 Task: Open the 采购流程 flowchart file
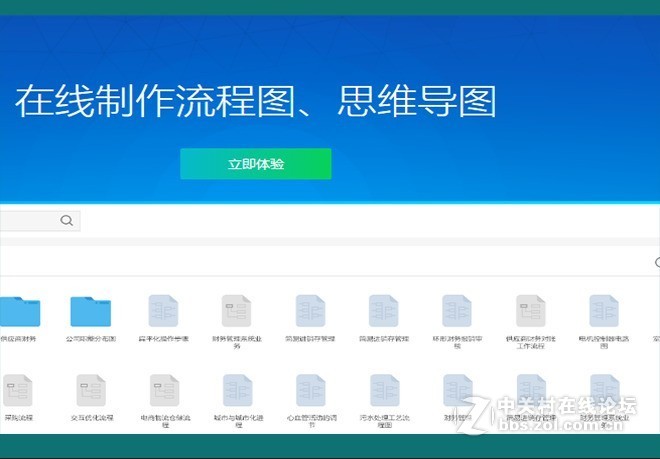coord(18,390)
